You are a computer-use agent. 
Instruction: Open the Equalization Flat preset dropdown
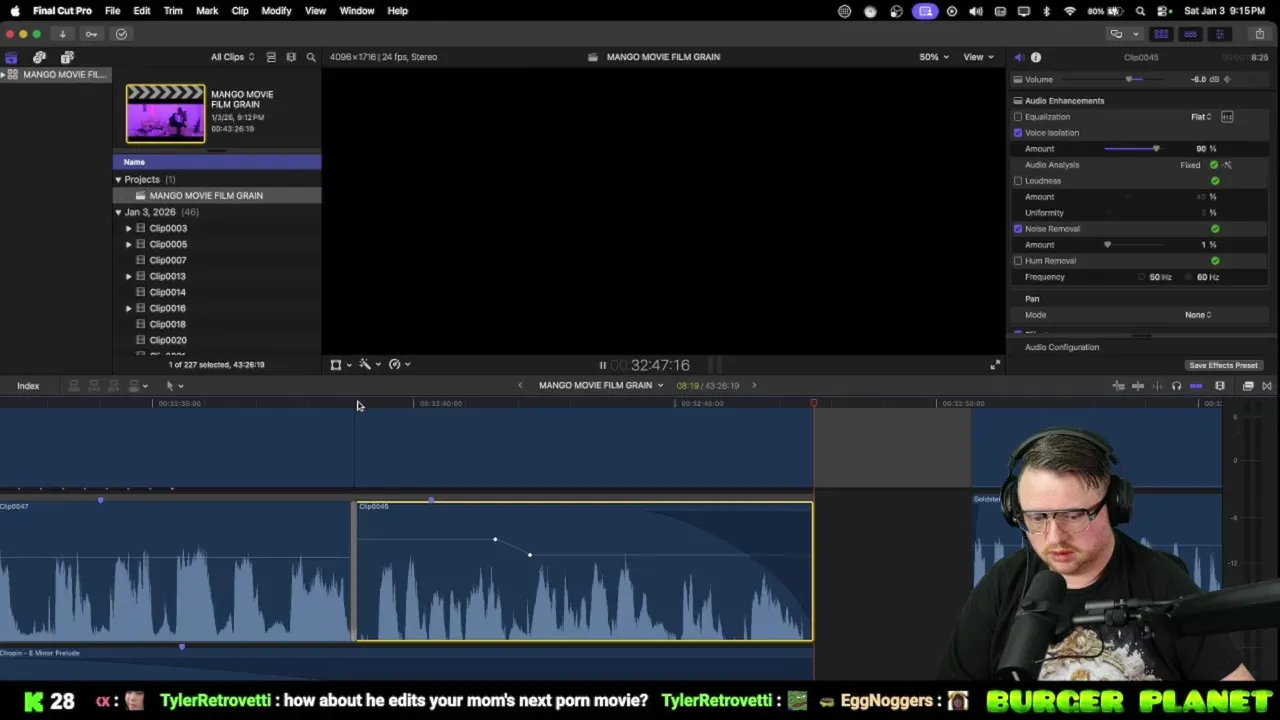[x=1201, y=117]
